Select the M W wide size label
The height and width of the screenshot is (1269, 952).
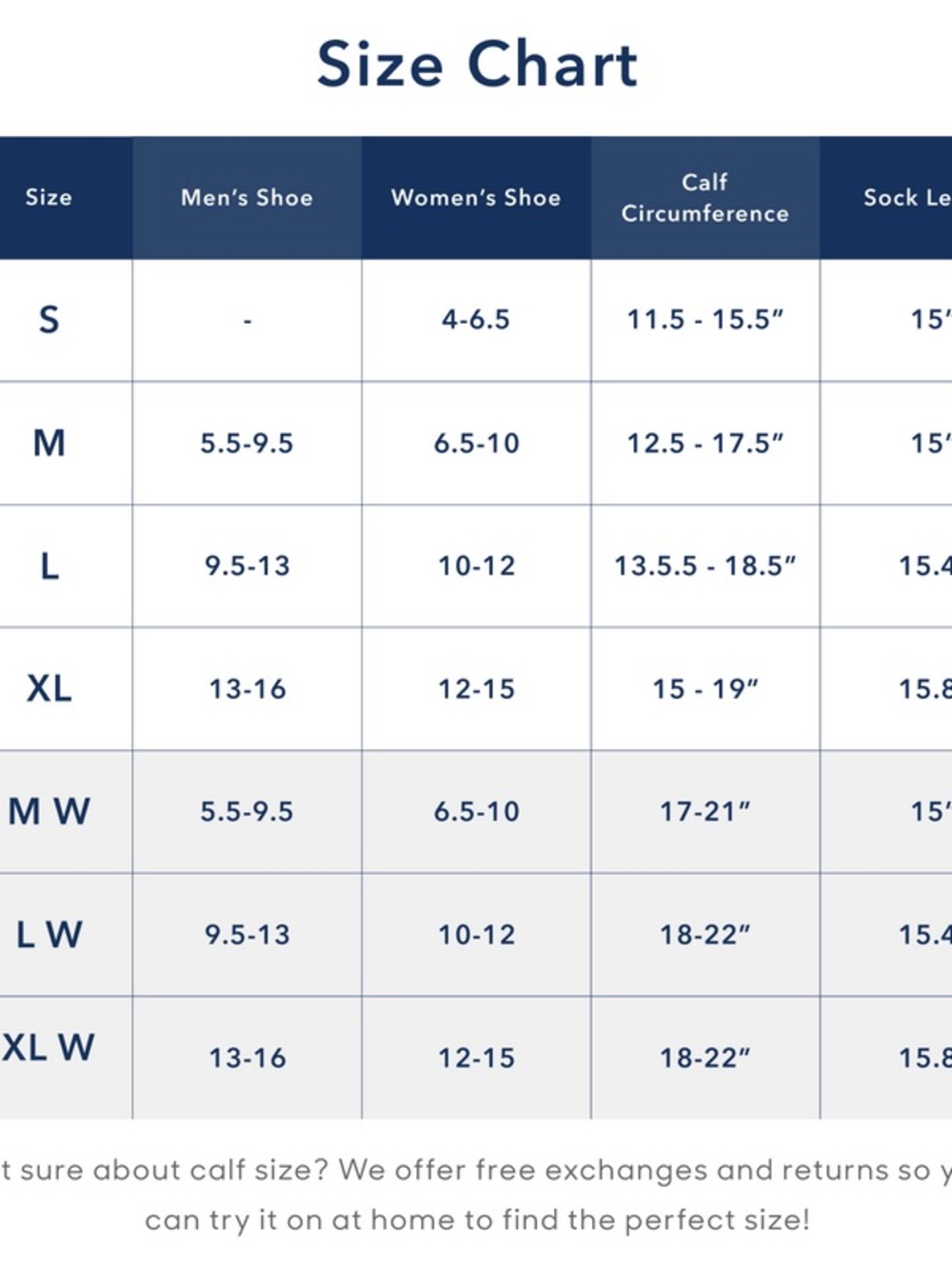pyautogui.click(x=49, y=811)
